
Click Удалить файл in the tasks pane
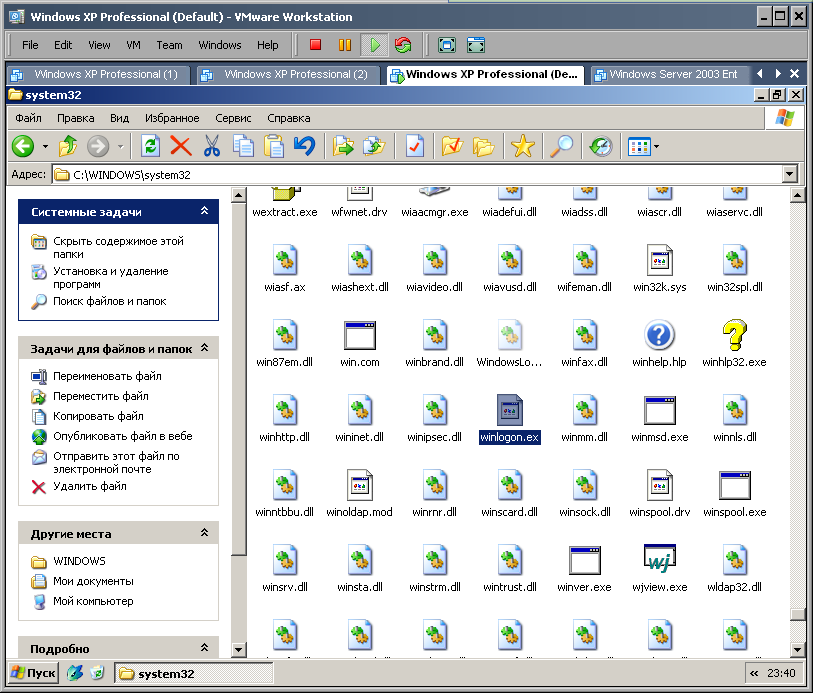(90, 486)
